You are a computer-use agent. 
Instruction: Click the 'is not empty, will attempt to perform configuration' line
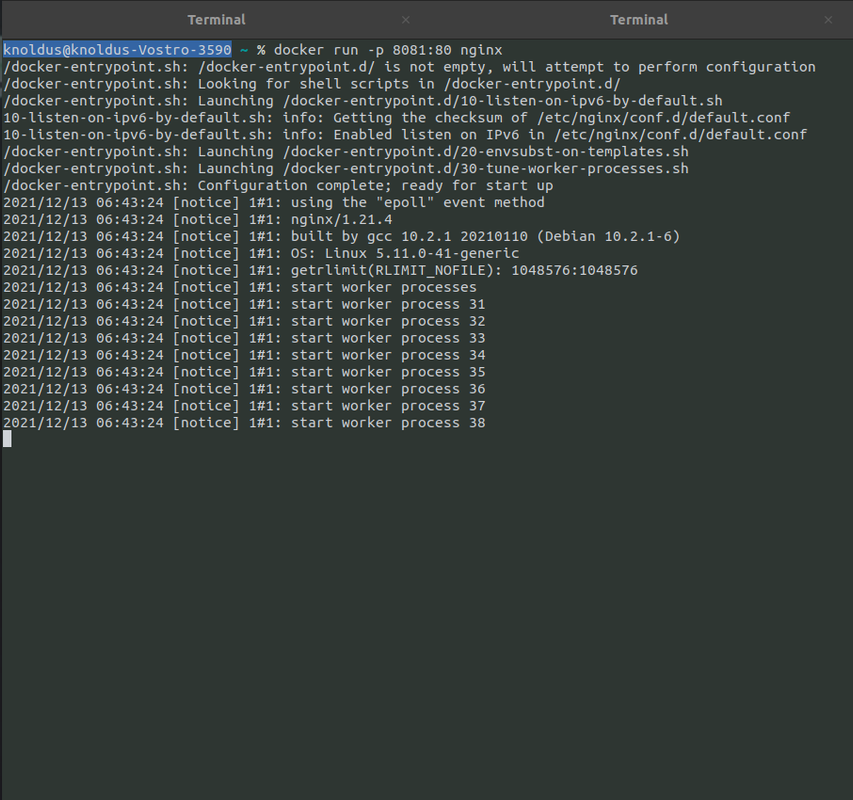coord(410,67)
